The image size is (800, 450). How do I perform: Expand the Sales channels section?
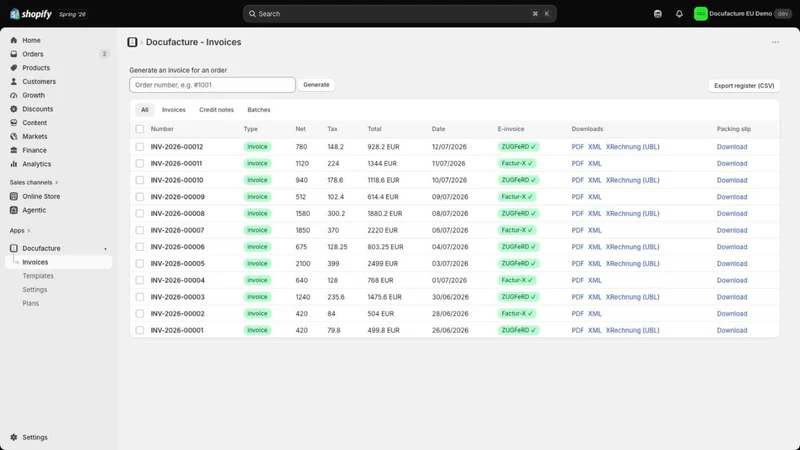click(34, 183)
